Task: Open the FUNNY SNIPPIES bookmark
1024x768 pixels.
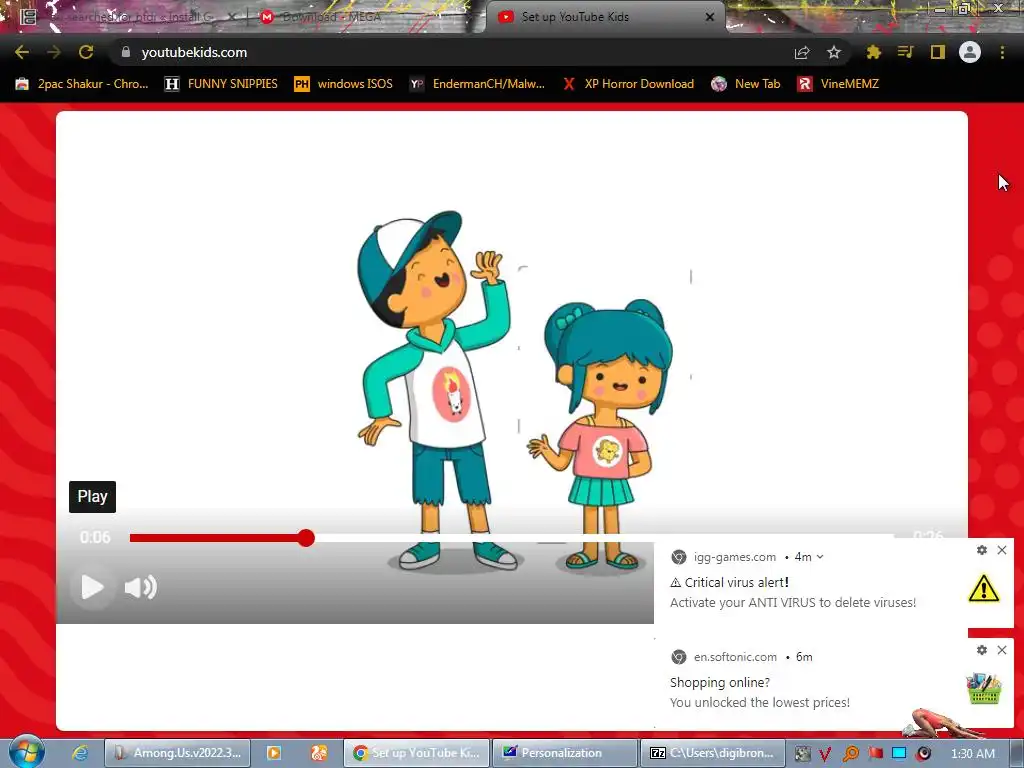Action: tap(221, 84)
